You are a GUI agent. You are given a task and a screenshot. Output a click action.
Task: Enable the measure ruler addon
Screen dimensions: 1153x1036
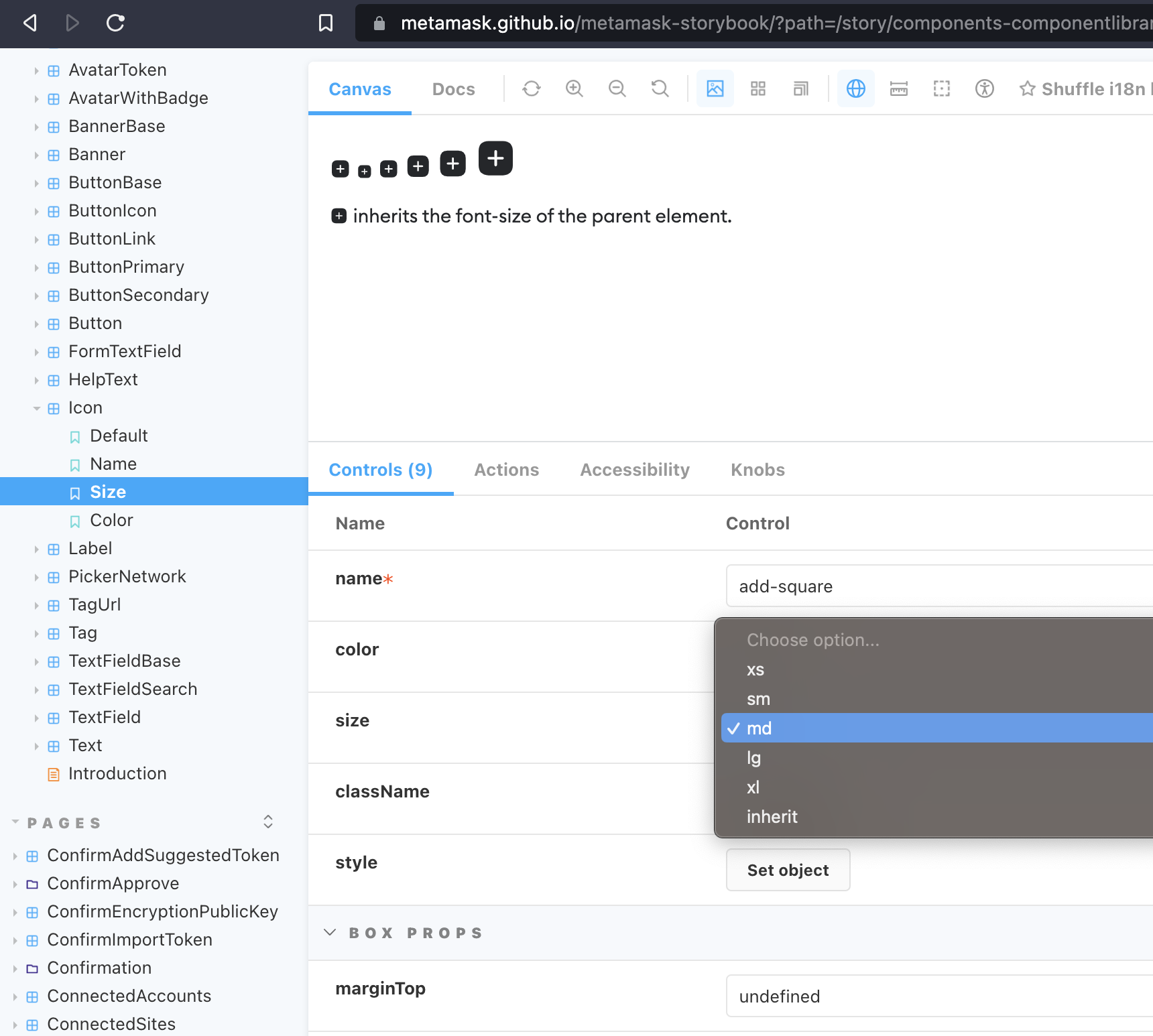coord(898,88)
